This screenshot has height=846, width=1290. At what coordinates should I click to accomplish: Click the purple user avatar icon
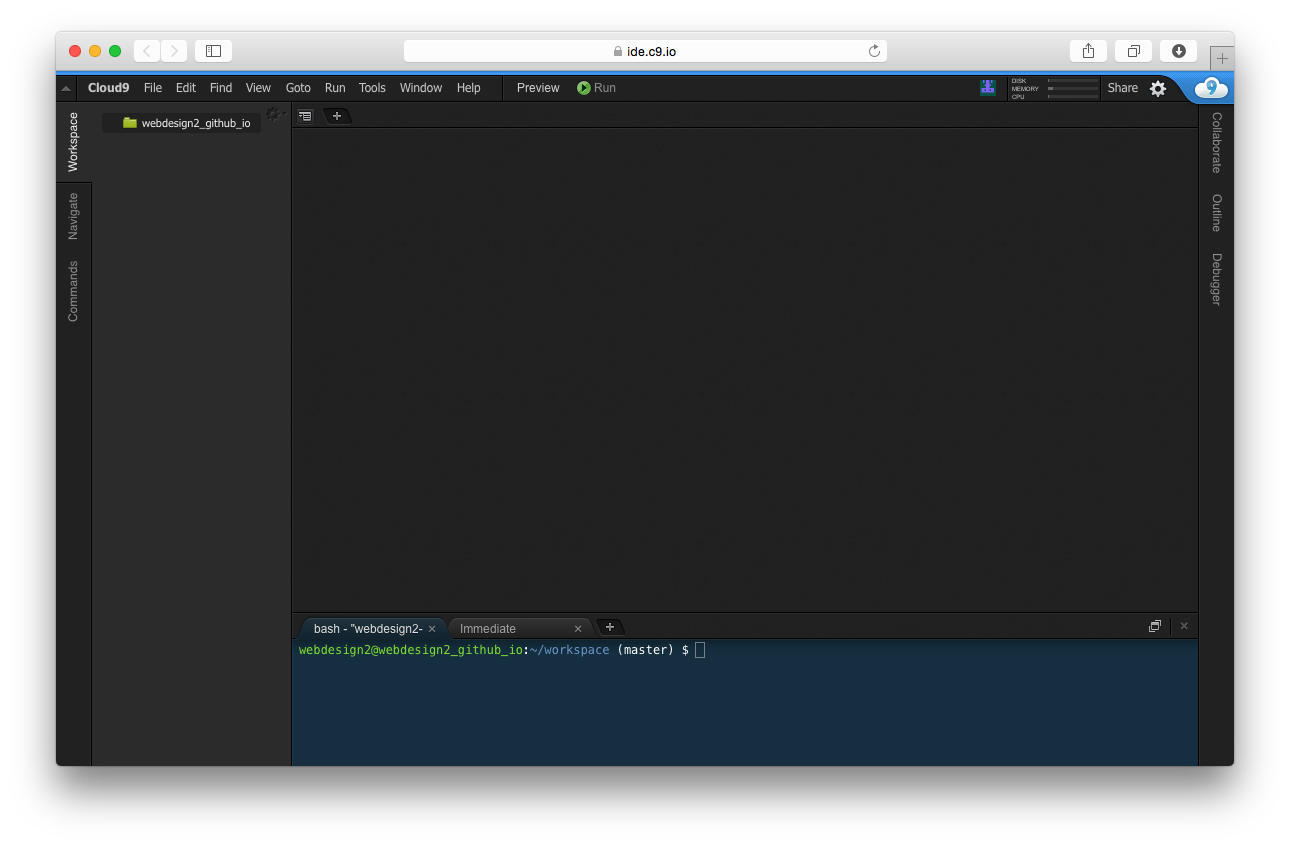(x=988, y=88)
